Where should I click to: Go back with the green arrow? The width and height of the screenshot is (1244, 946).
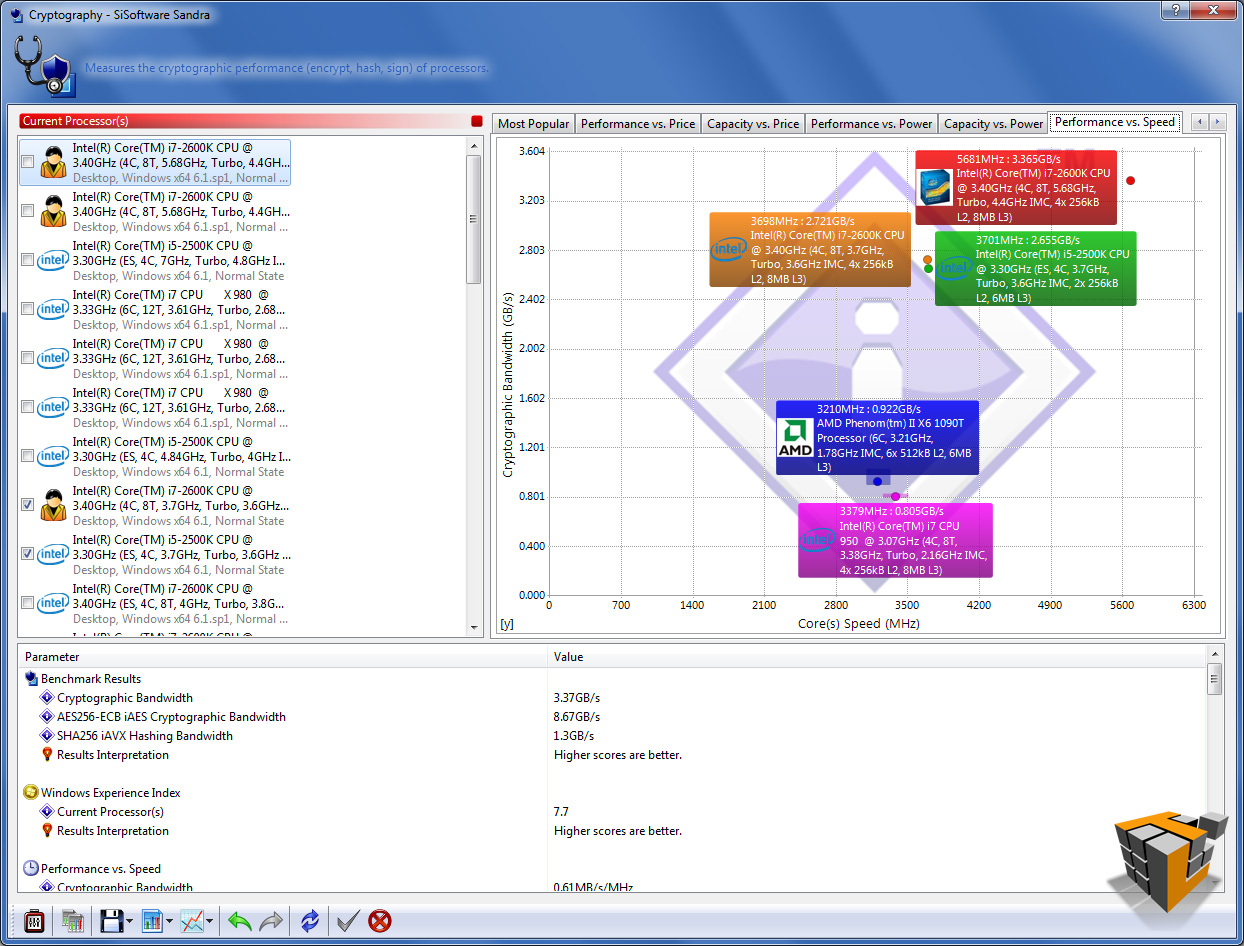coord(239,920)
